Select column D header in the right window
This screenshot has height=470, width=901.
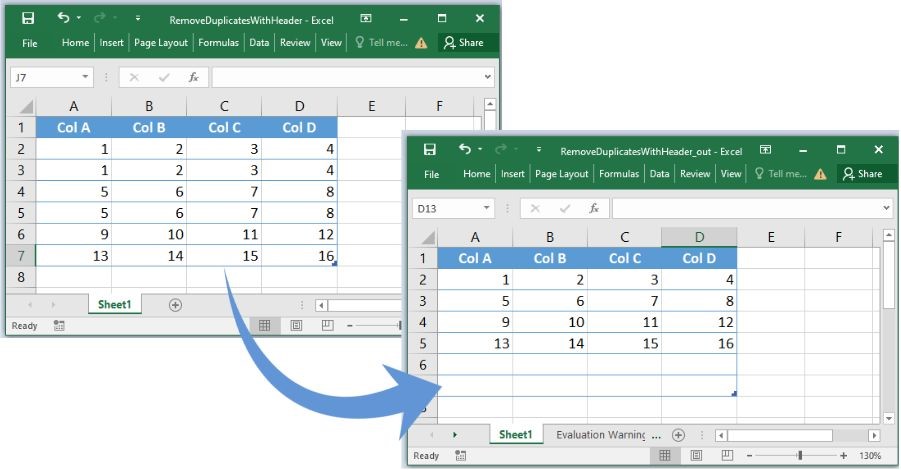699,236
